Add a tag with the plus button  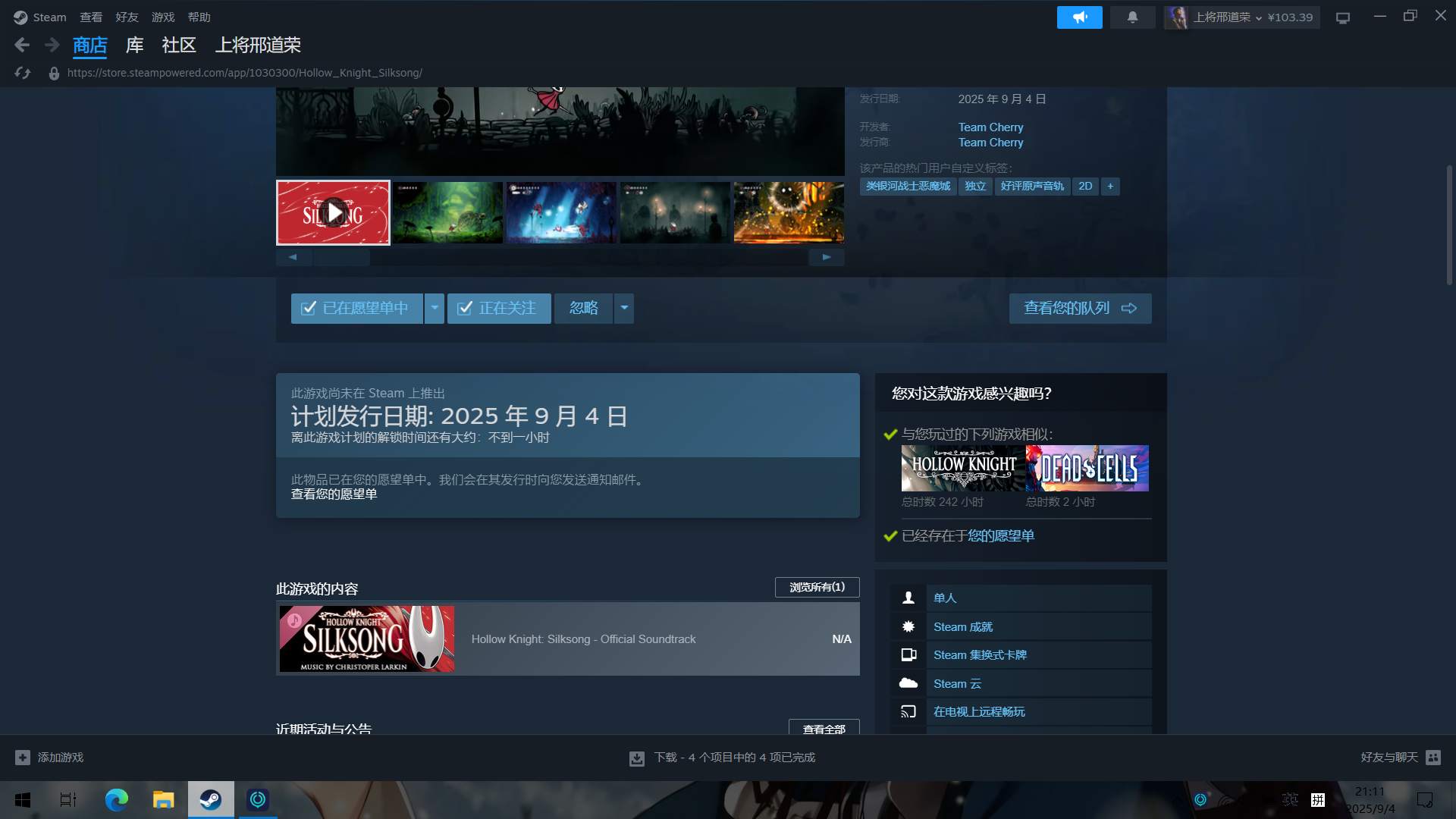(x=1110, y=187)
